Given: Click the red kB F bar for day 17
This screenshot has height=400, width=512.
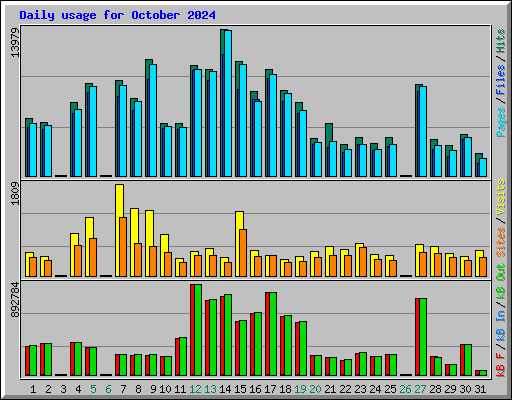Looking at the screenshot, I should (x=267, y=334).
